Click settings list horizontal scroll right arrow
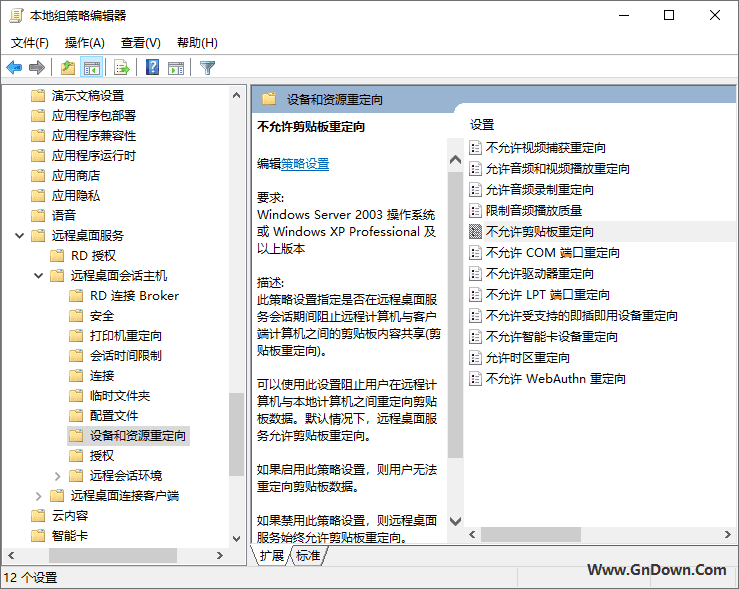Screen dimensions: 739x589 [728, 534]
